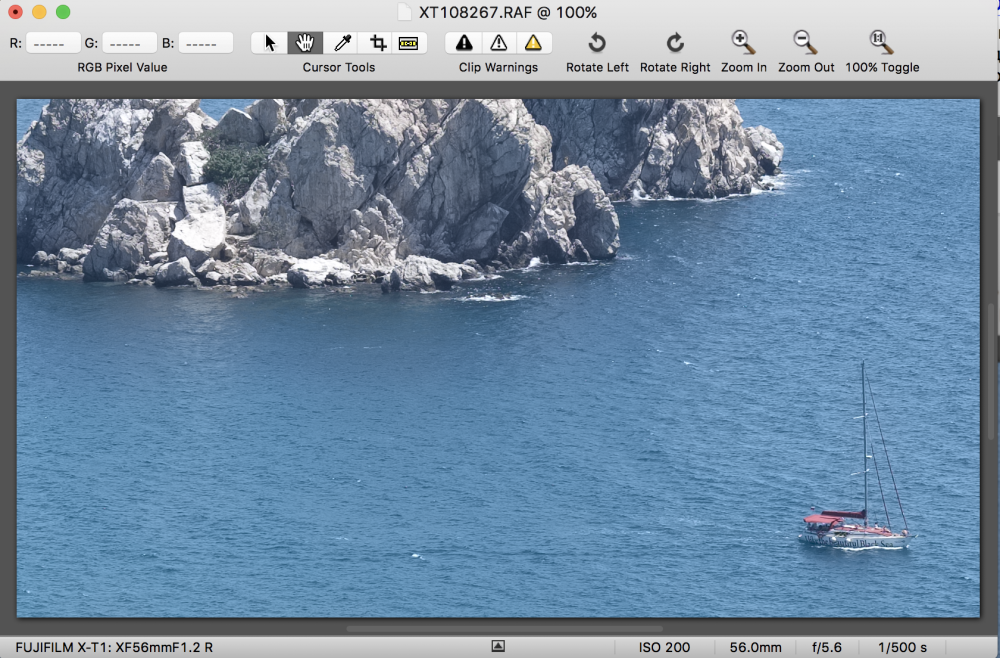Zoom in on the image
The height and width of the screenshot is (658, 1000).
click(x=743, y=42)
